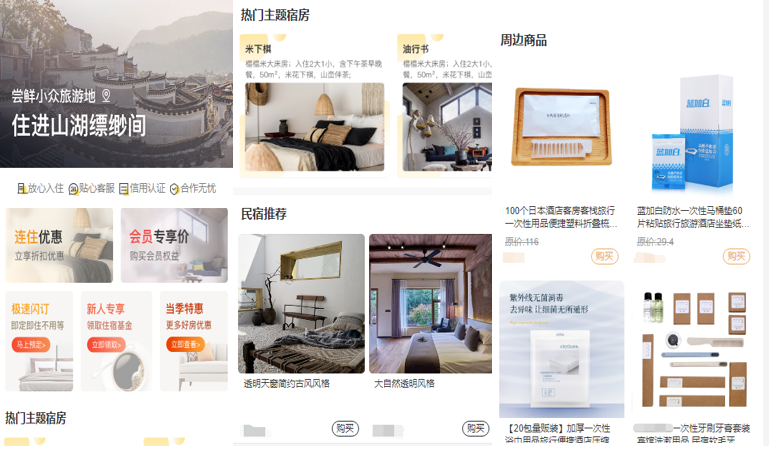The width and height of the screenshot is (769, 454).
Task: Select the 透明天窗简约古风风格 homestay image
Action: pos(301,303)
